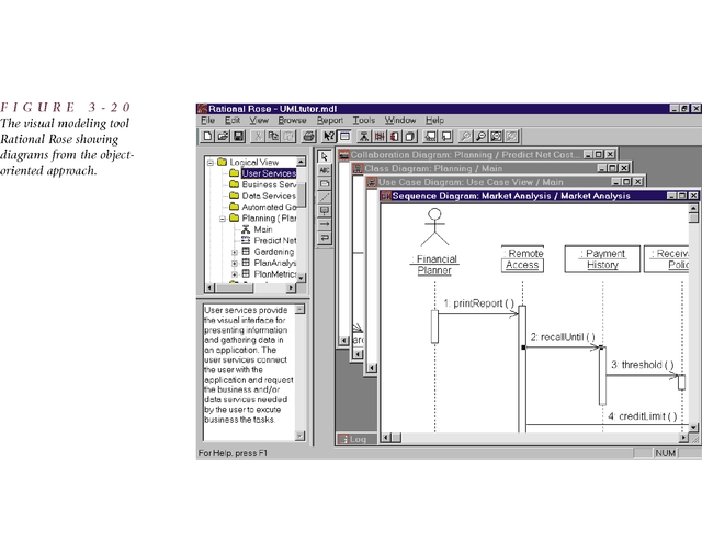Open the Report menu
The image size is (720, 540).
click(330, 120)
